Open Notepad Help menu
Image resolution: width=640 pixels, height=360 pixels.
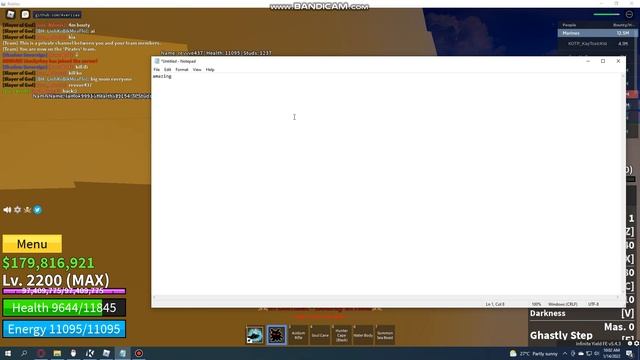pyautogui.click(x=210, y=70)
